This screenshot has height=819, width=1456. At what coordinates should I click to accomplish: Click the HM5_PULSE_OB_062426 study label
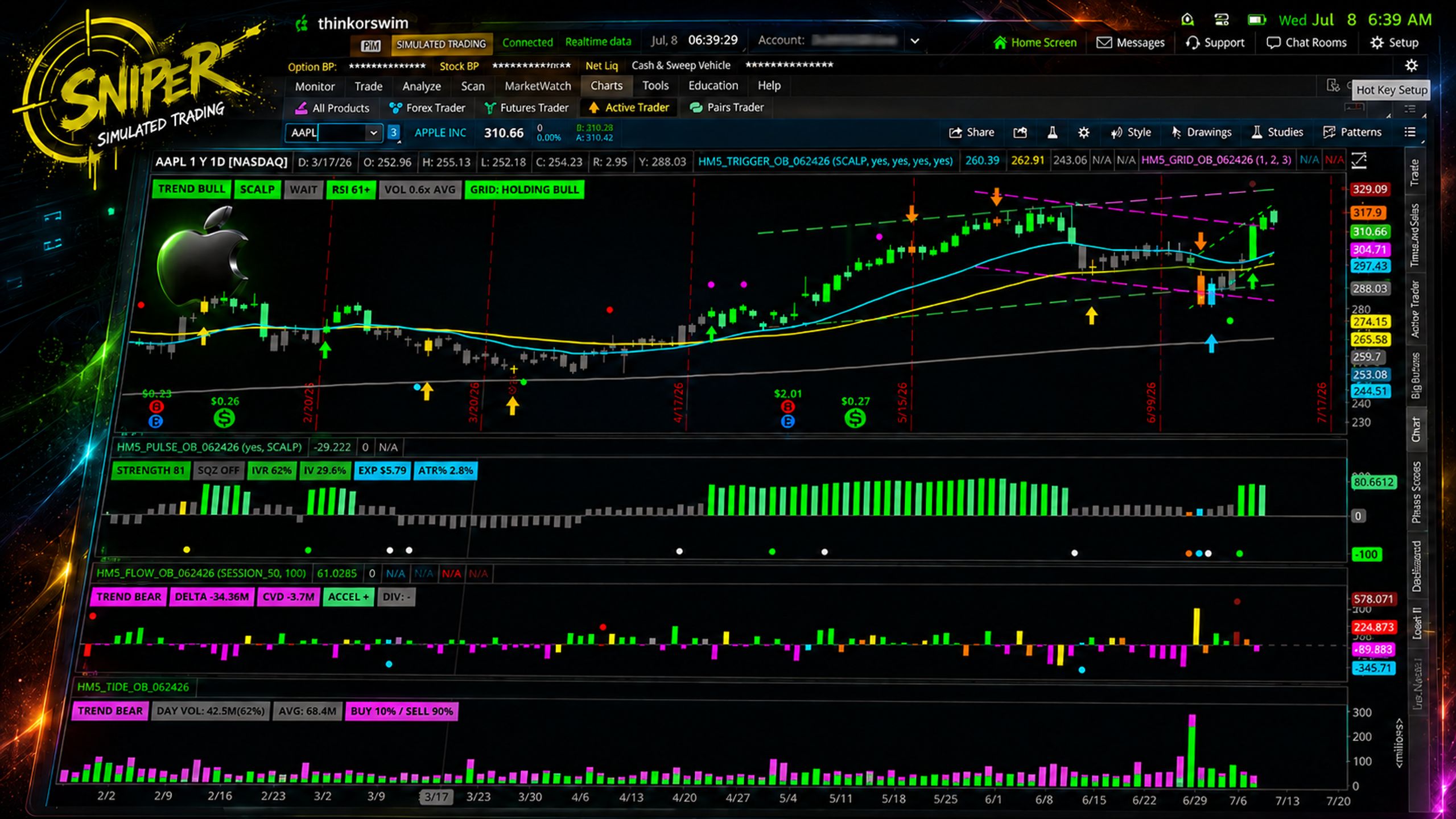click(x=209, y=447)
